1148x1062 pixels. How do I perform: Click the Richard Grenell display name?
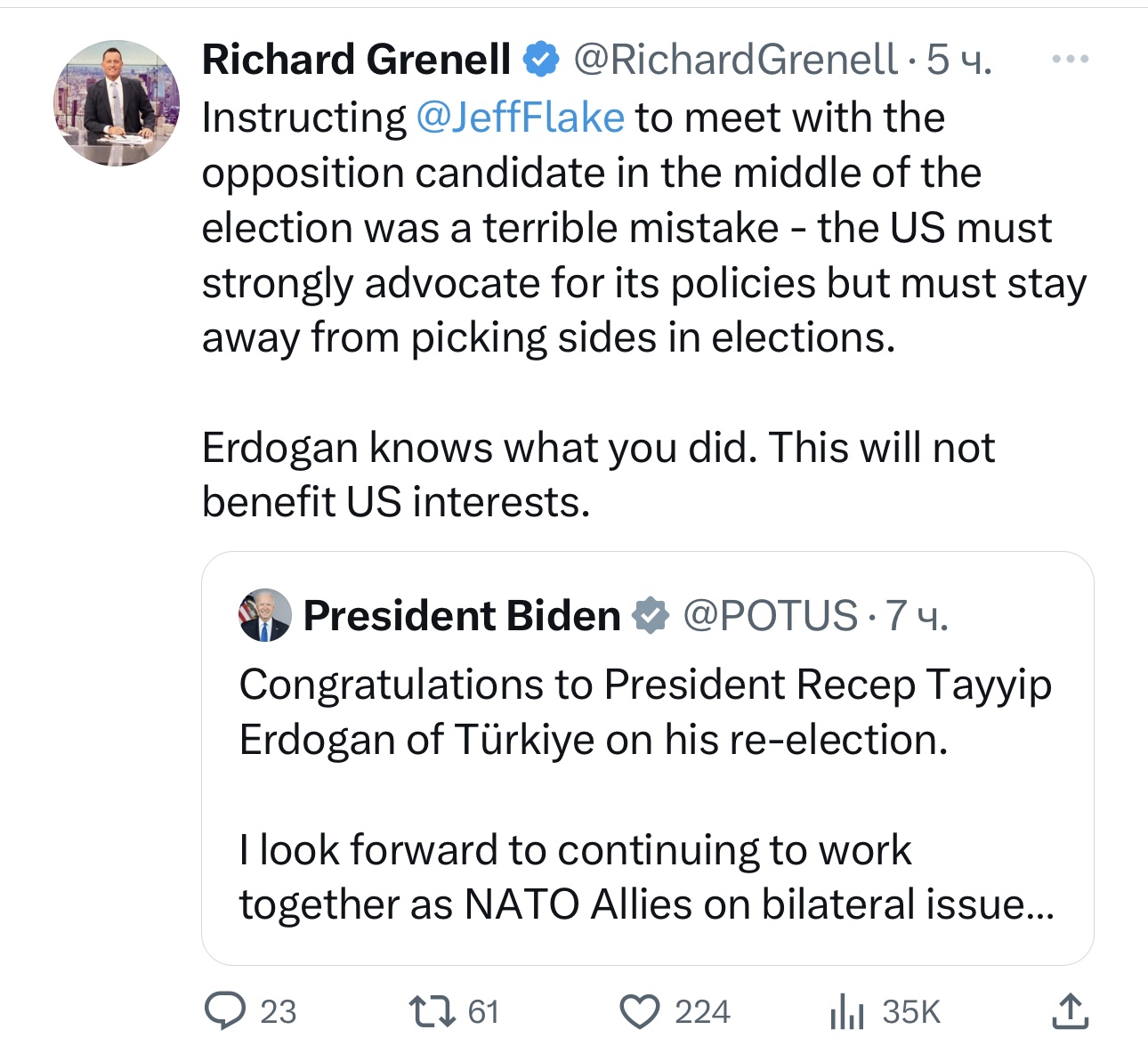[356, 60]
